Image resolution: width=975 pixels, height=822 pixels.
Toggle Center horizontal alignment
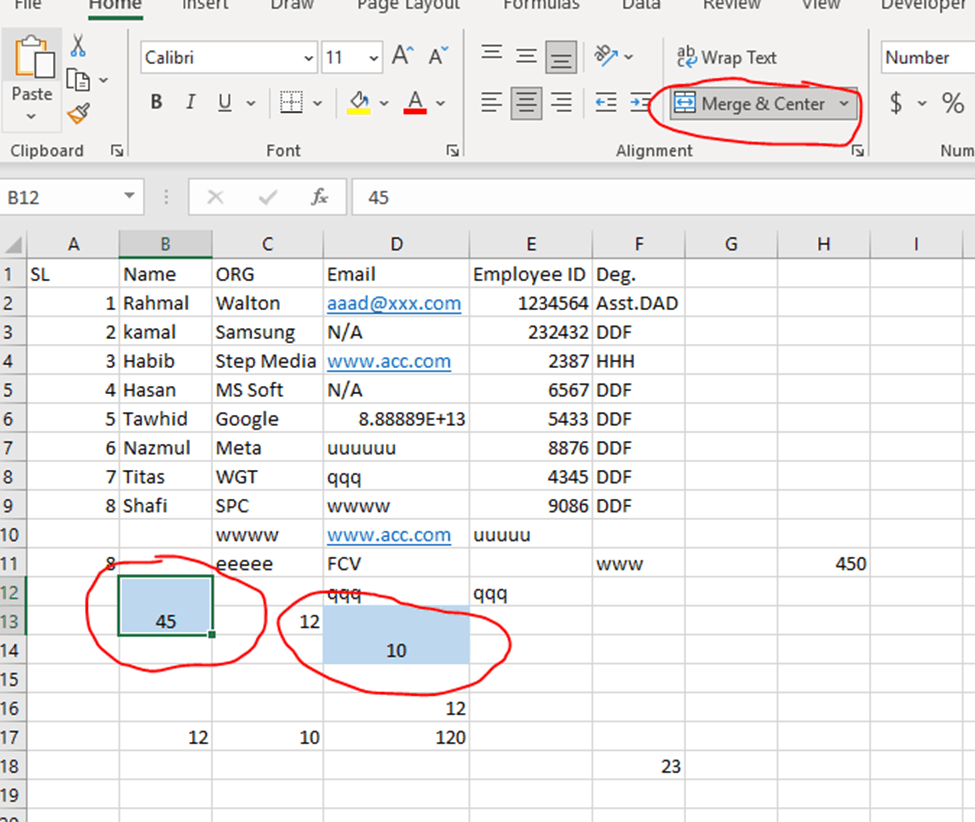tap(527, 103)
